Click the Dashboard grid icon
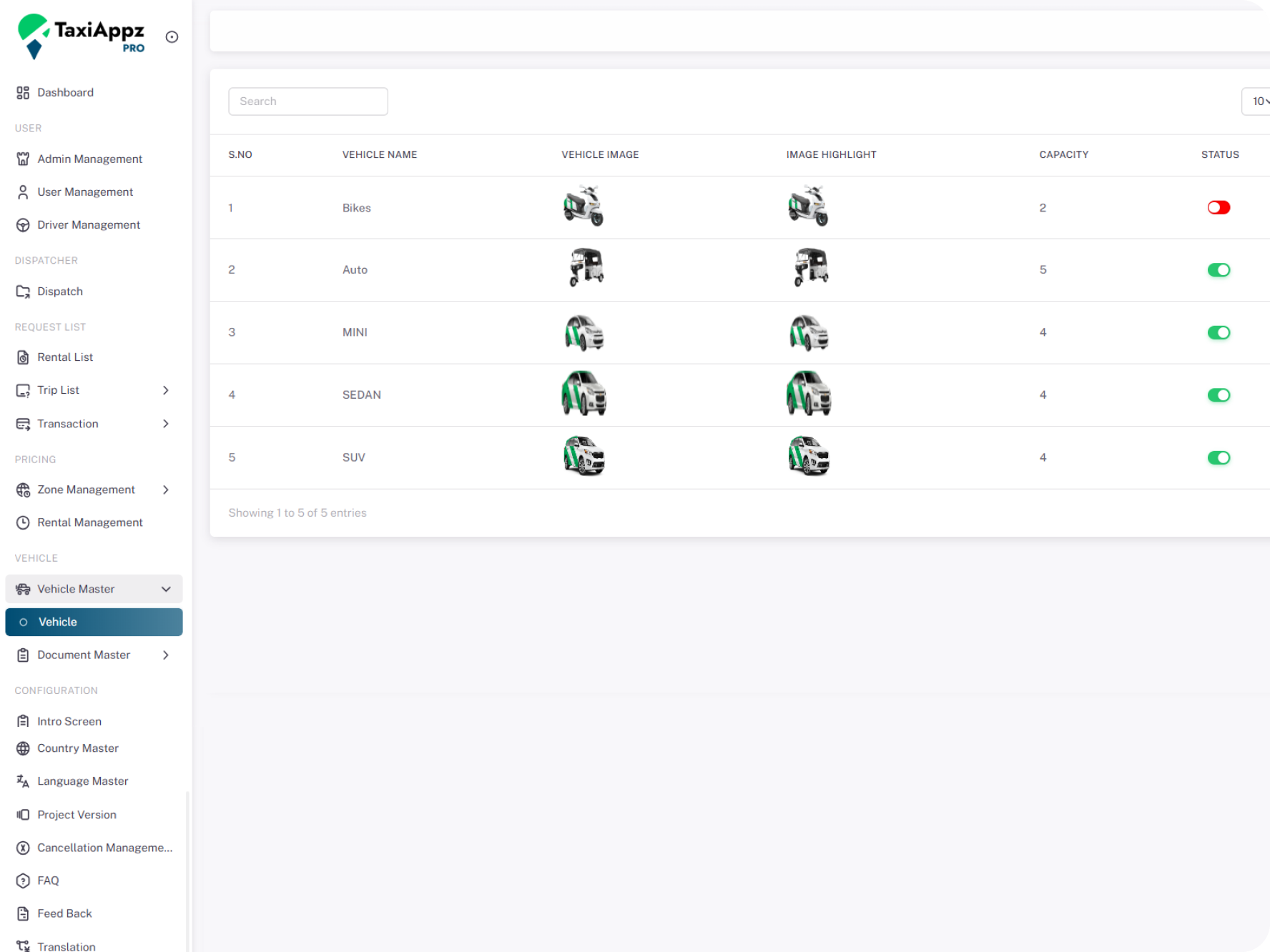The height and width of the screenshot is (952, 1270). 23,93
